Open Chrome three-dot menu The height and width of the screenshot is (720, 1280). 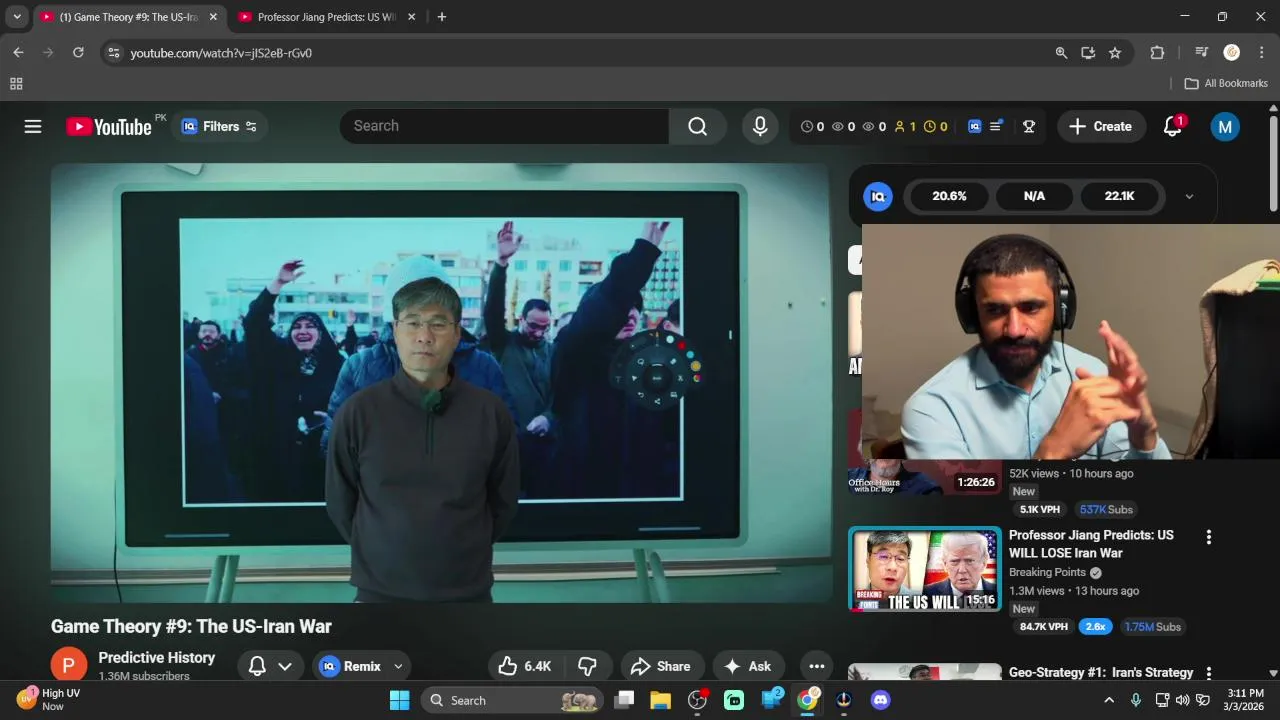pos(1261,53)
